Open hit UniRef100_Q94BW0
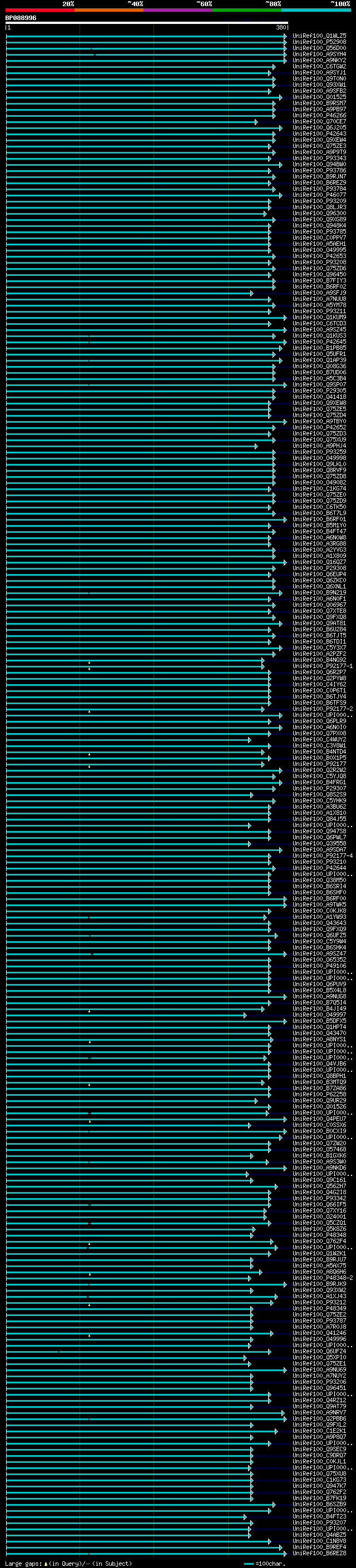This screenshot has width=356, height=1568. 319,165
